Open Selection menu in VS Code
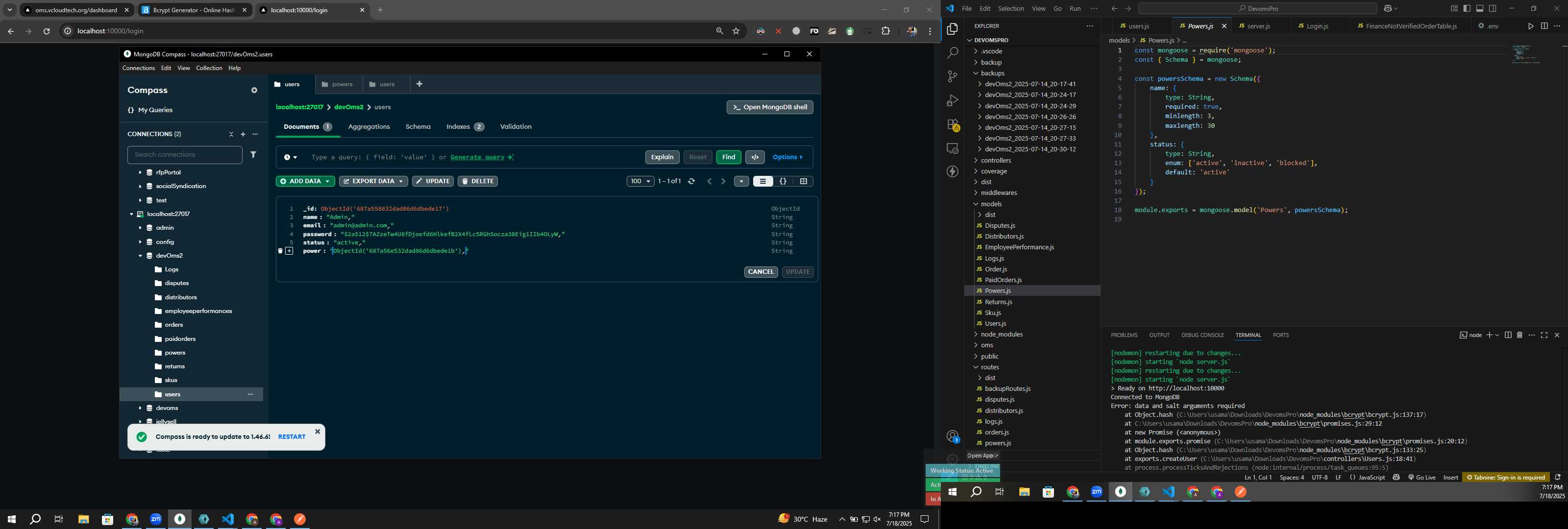This screenshot has width=1568, height=529. [1010, 8]
